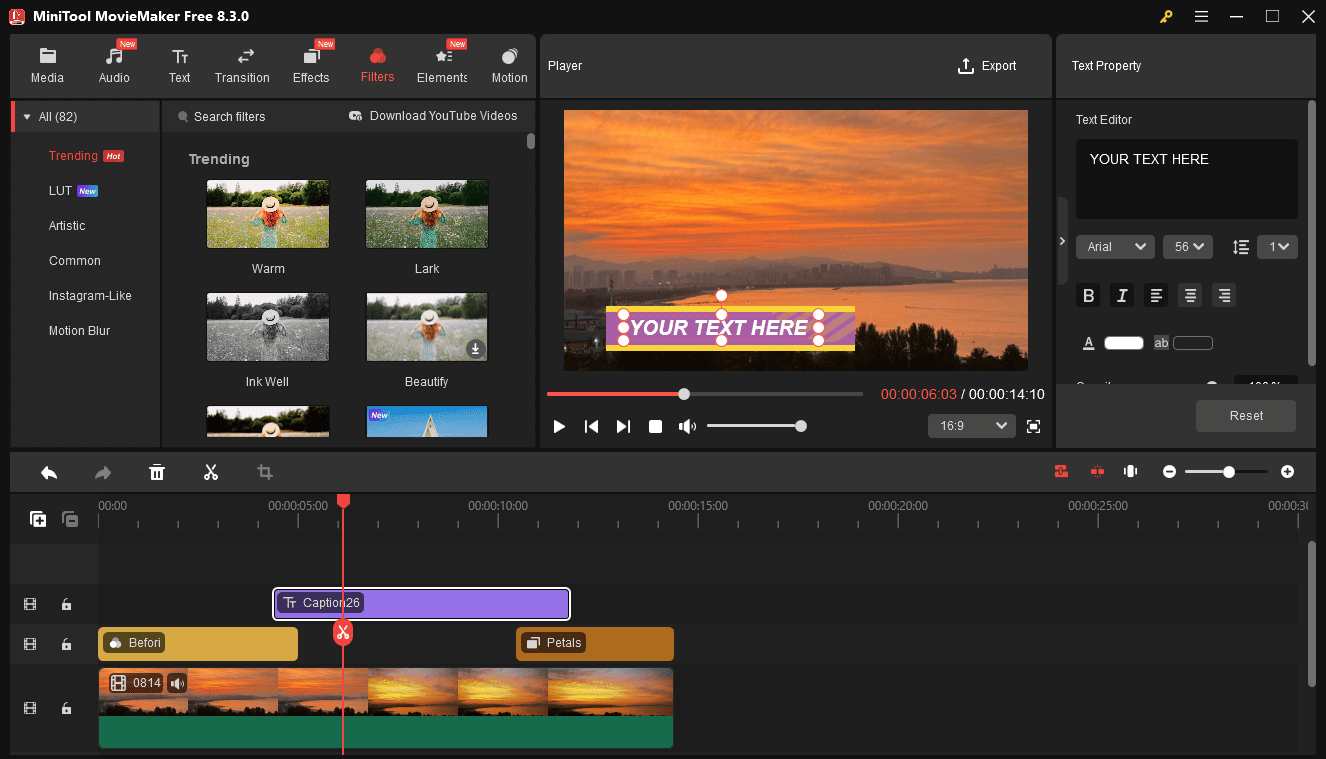
Task: Click the Crop tool icon
Action: 265,472
